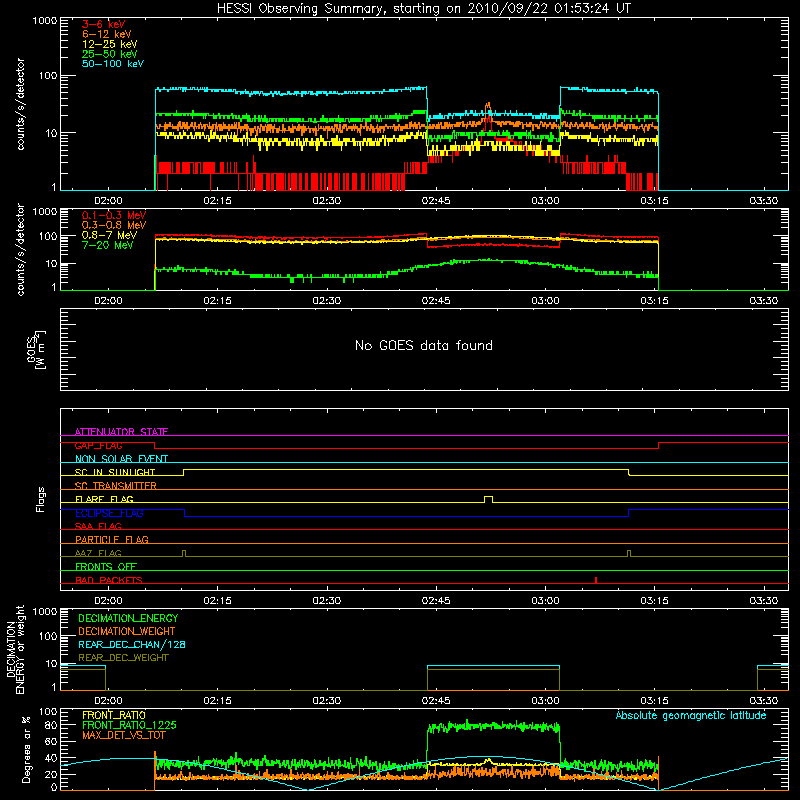800x800 pixels.
Task: Click the 0.3-0.8 MeV legend label
Action: click(x=114, y=225)
